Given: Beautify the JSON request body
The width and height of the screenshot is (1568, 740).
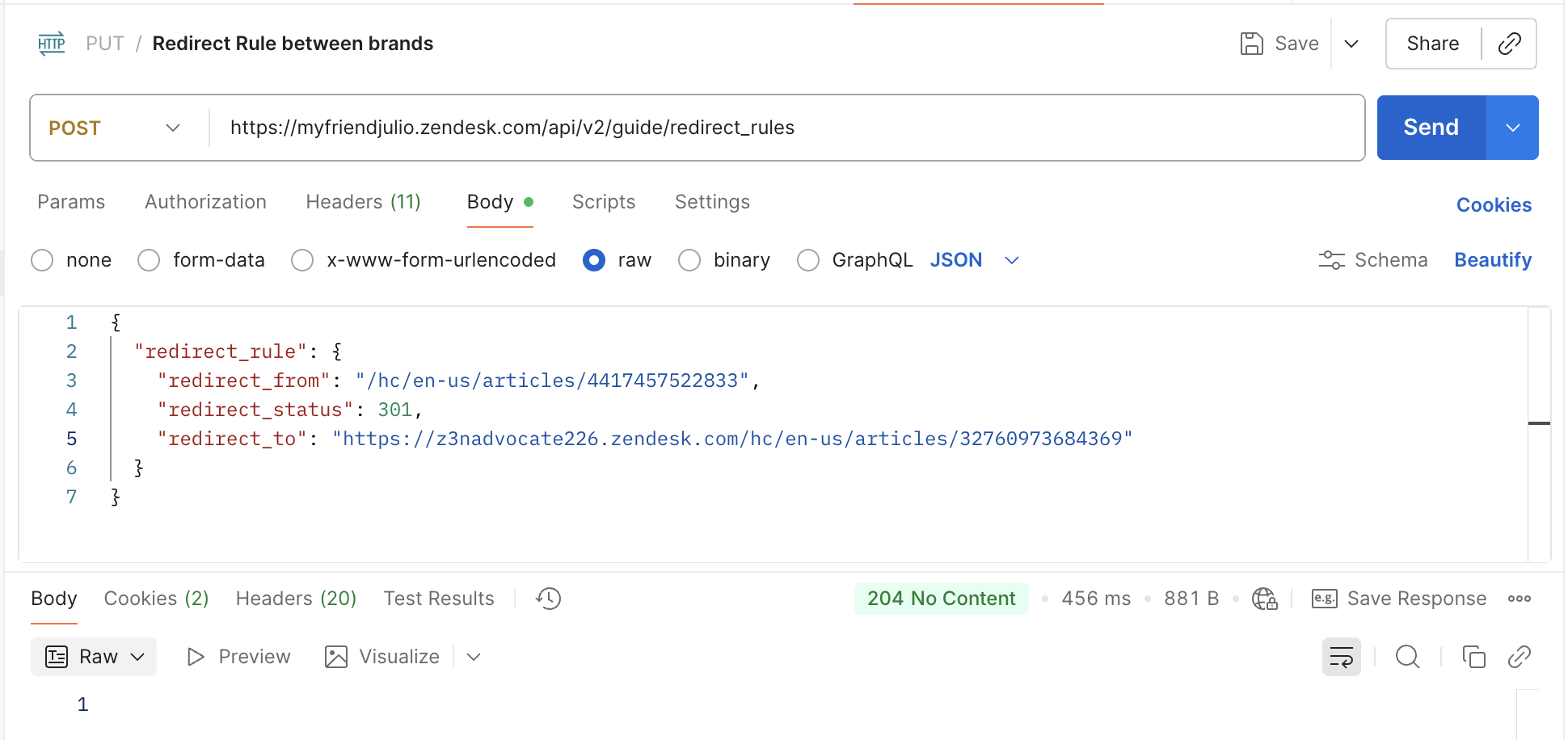Looking at the screenshot, I should click(x=1492, y=260).
